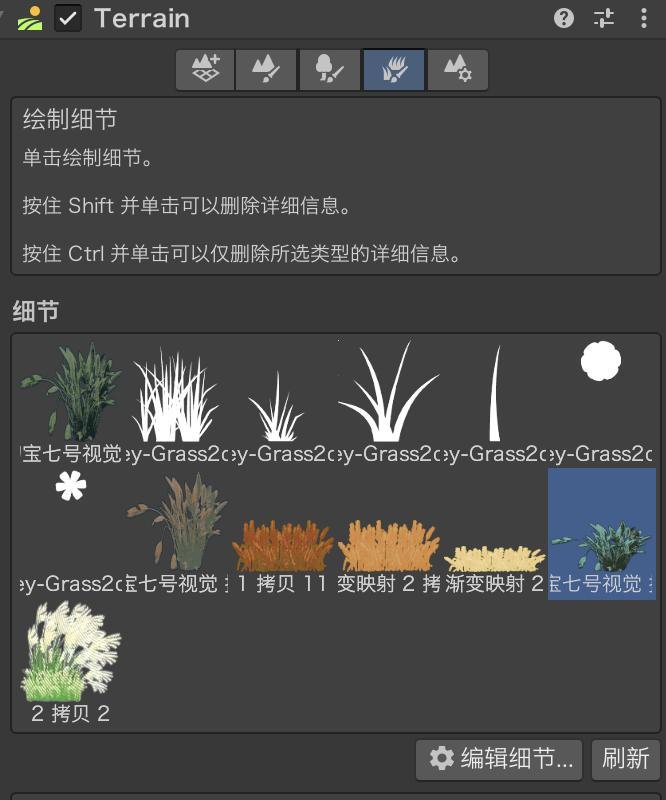This screenshot has height=800, width=666.
Task: Open the component presets sliders icon
Action: pyautogui.click(x=604, y=19)
